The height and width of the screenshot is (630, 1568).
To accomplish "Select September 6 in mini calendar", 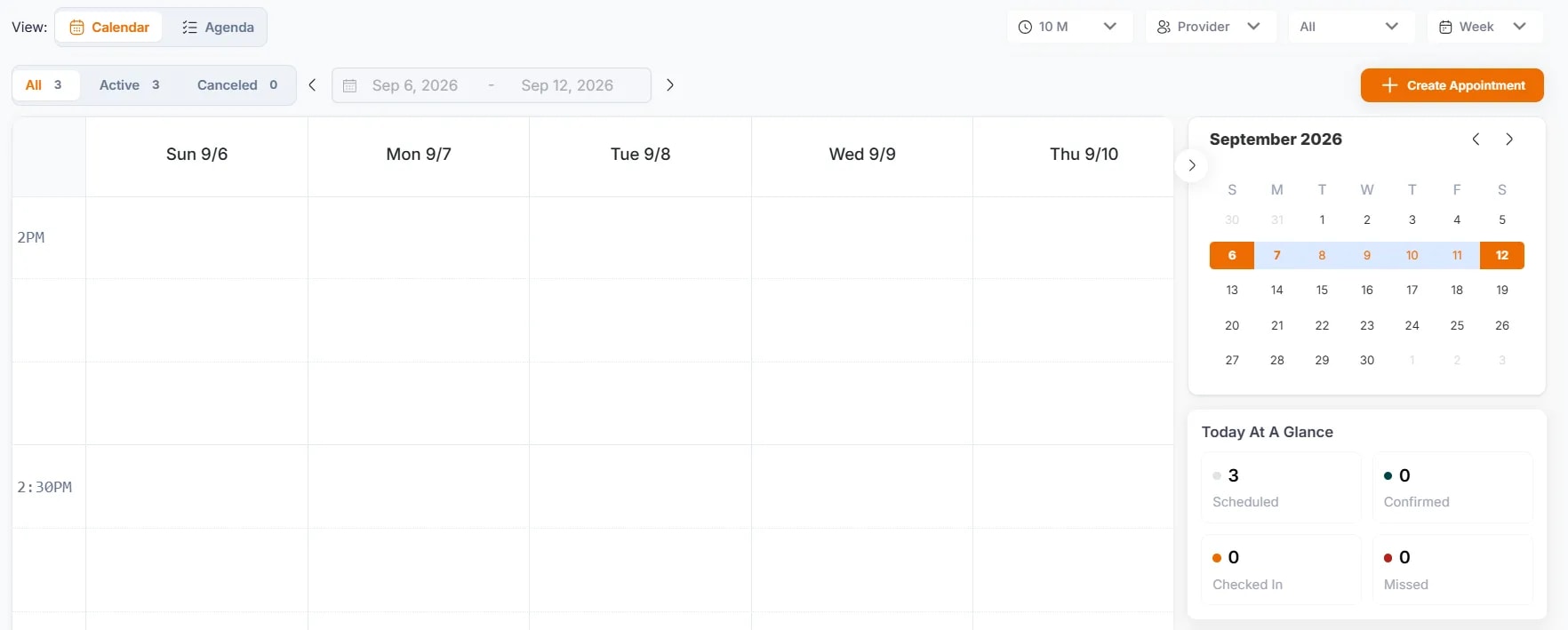I will coord(1232,255).
